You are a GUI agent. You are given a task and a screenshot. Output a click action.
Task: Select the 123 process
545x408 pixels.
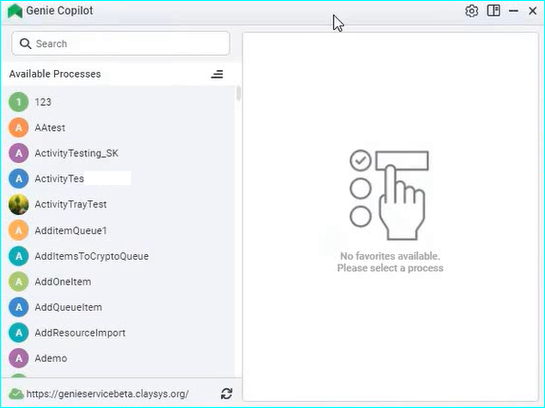pos(118,102)
